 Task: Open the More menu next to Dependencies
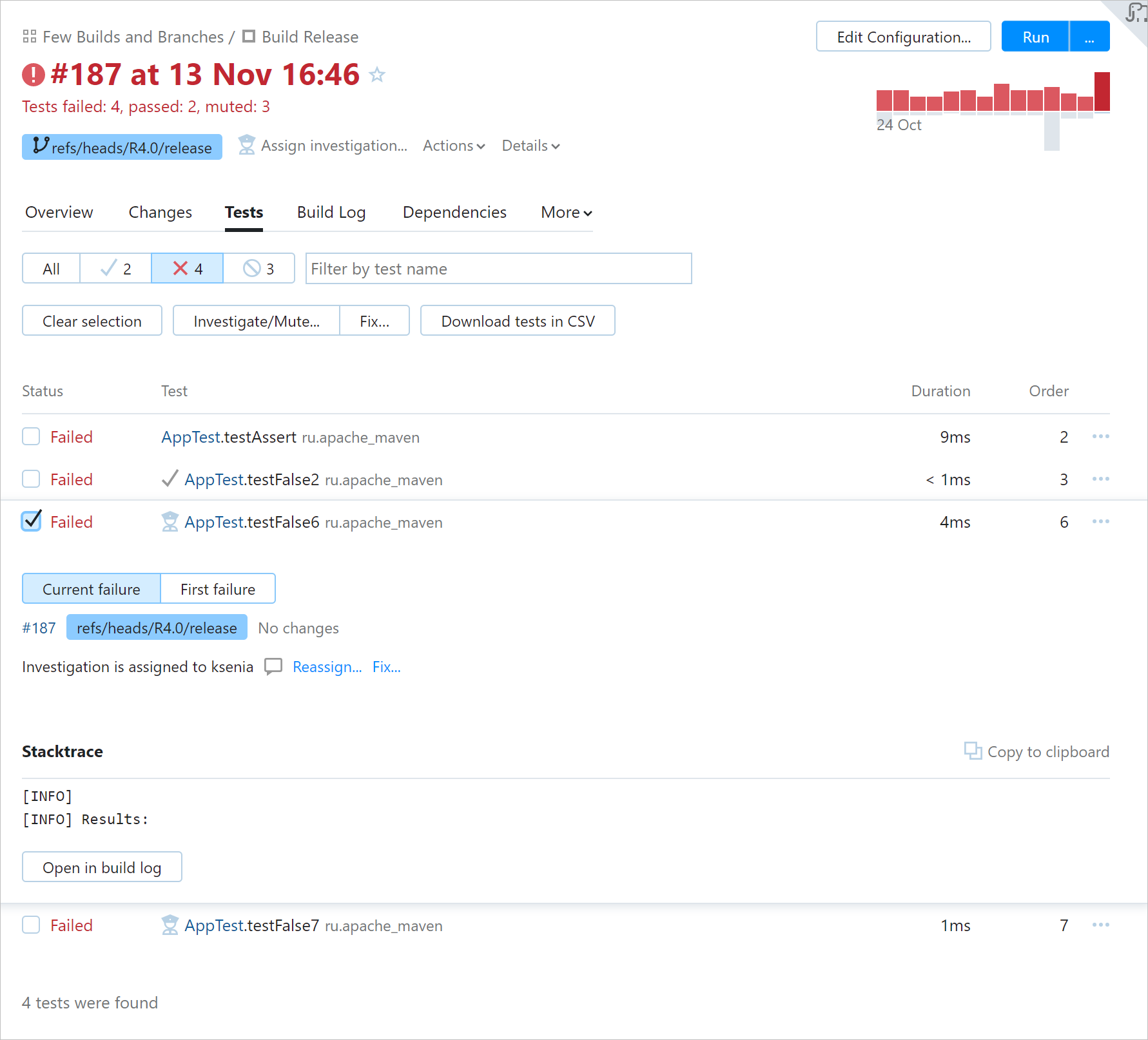tap(564, 212)
